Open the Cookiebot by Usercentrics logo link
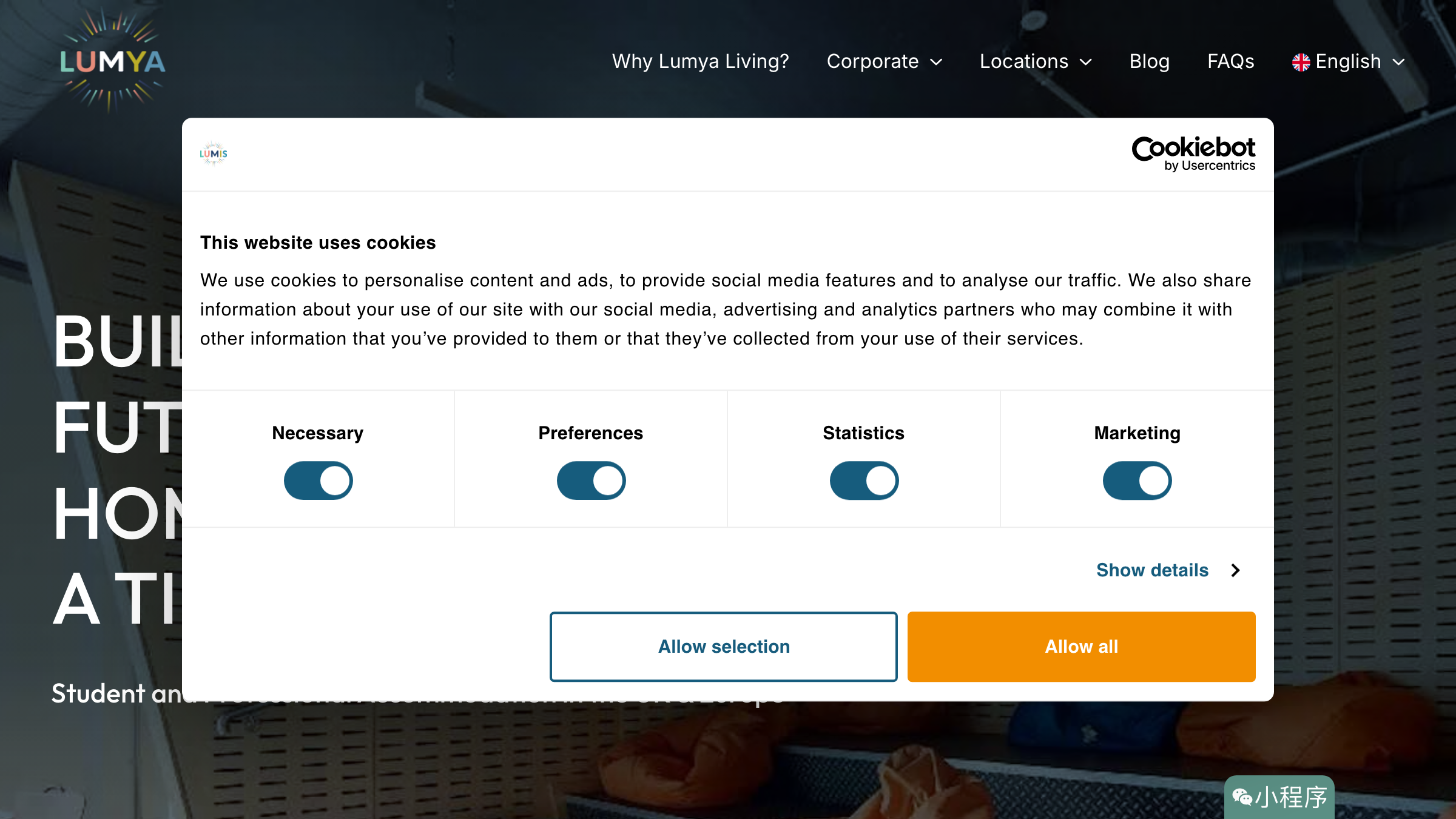 coord(1193,154)
